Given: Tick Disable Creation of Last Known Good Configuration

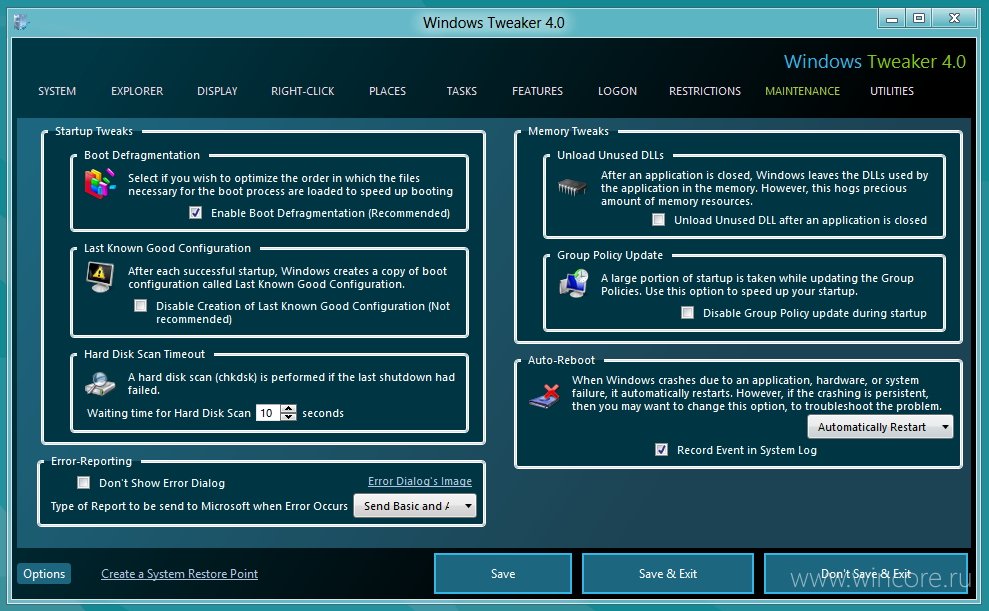Looking at the screenshot, I should click(x=141, y=306).
